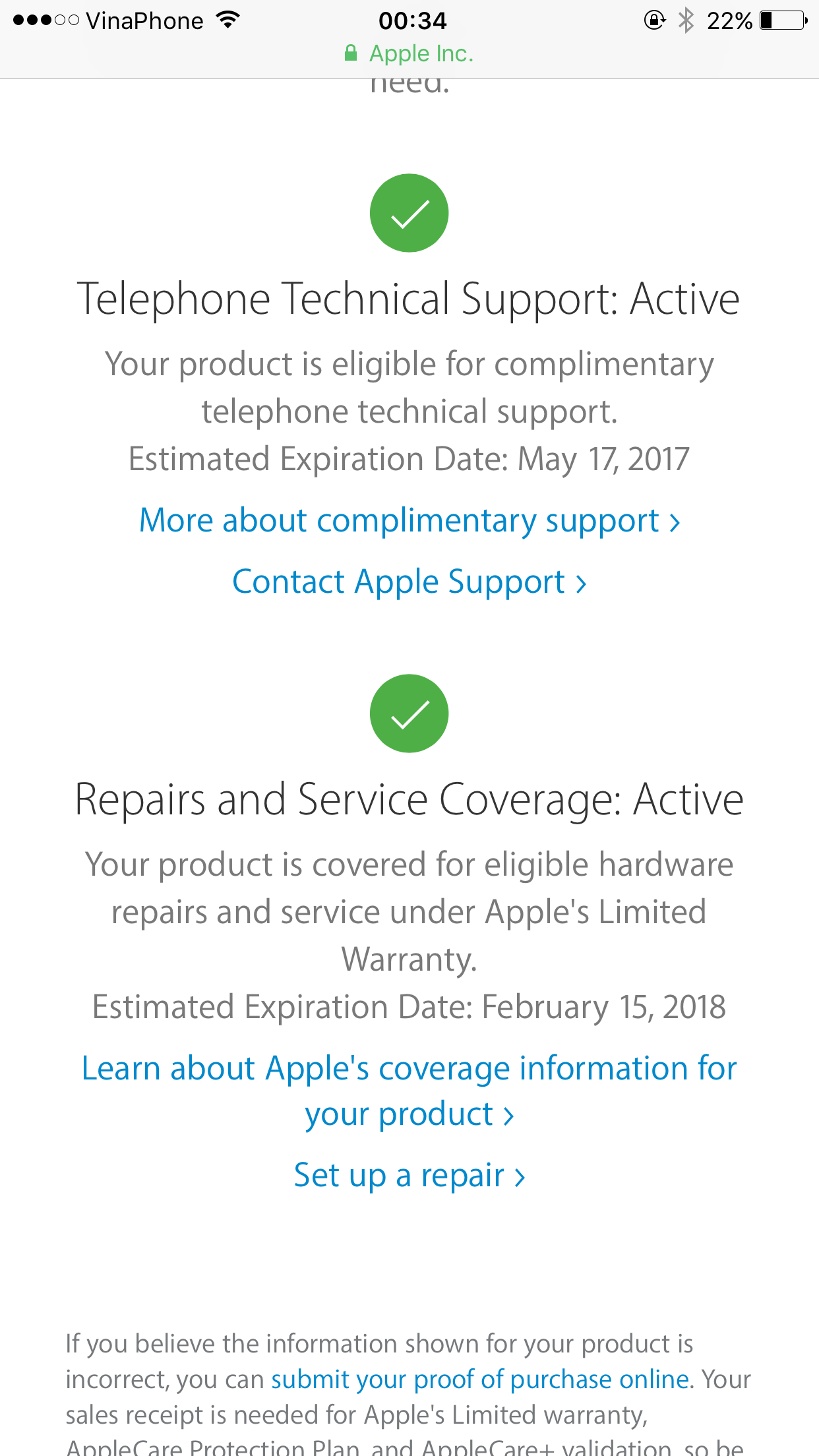The width and height of the screenshot is (819, 1456).
Task: Tap the green checkmark above Repairs and Service Coverage
Action: pos(409,713)
